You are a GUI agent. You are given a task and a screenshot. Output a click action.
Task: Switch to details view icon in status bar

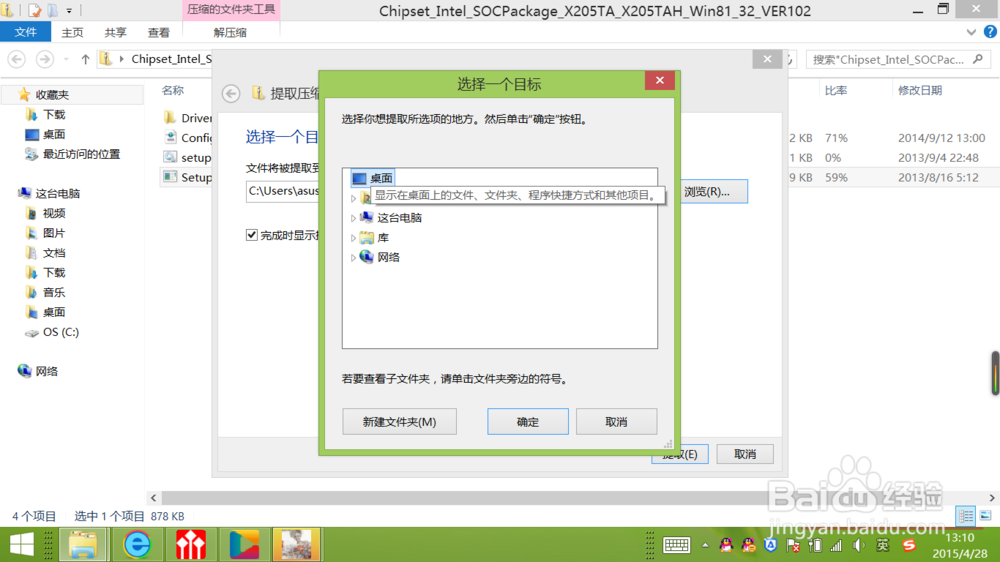click(966, 516)
